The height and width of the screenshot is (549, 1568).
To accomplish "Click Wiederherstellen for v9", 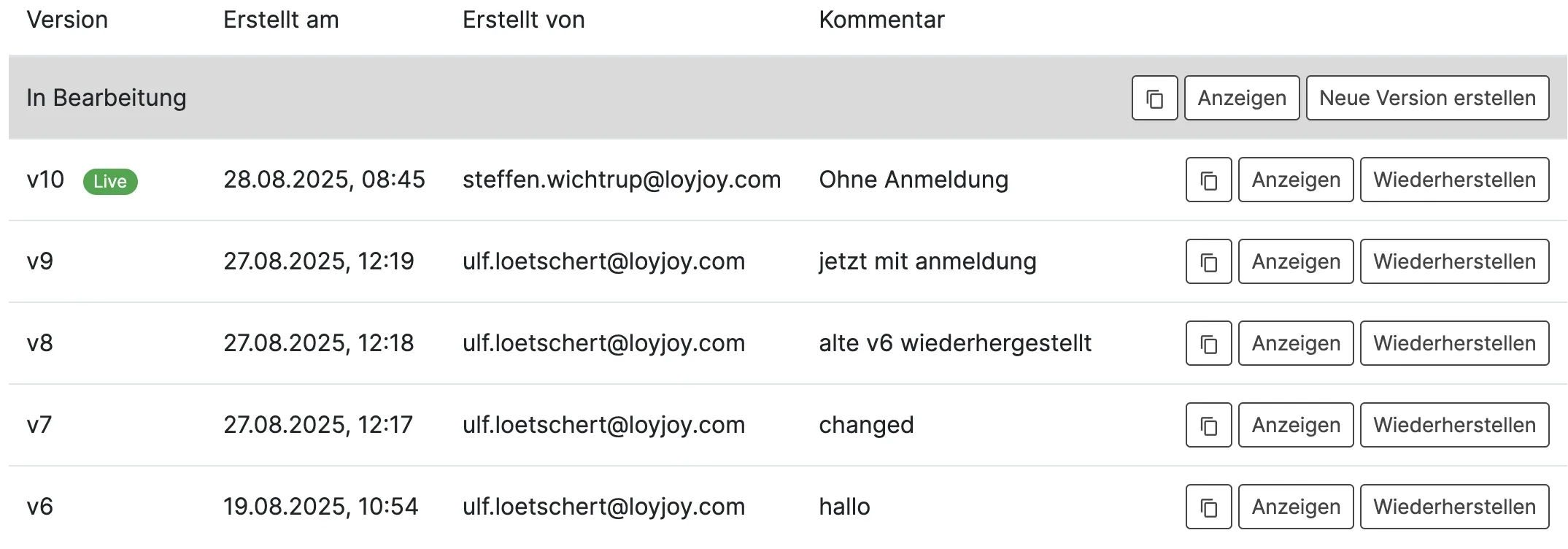I will coord(1454,261).
